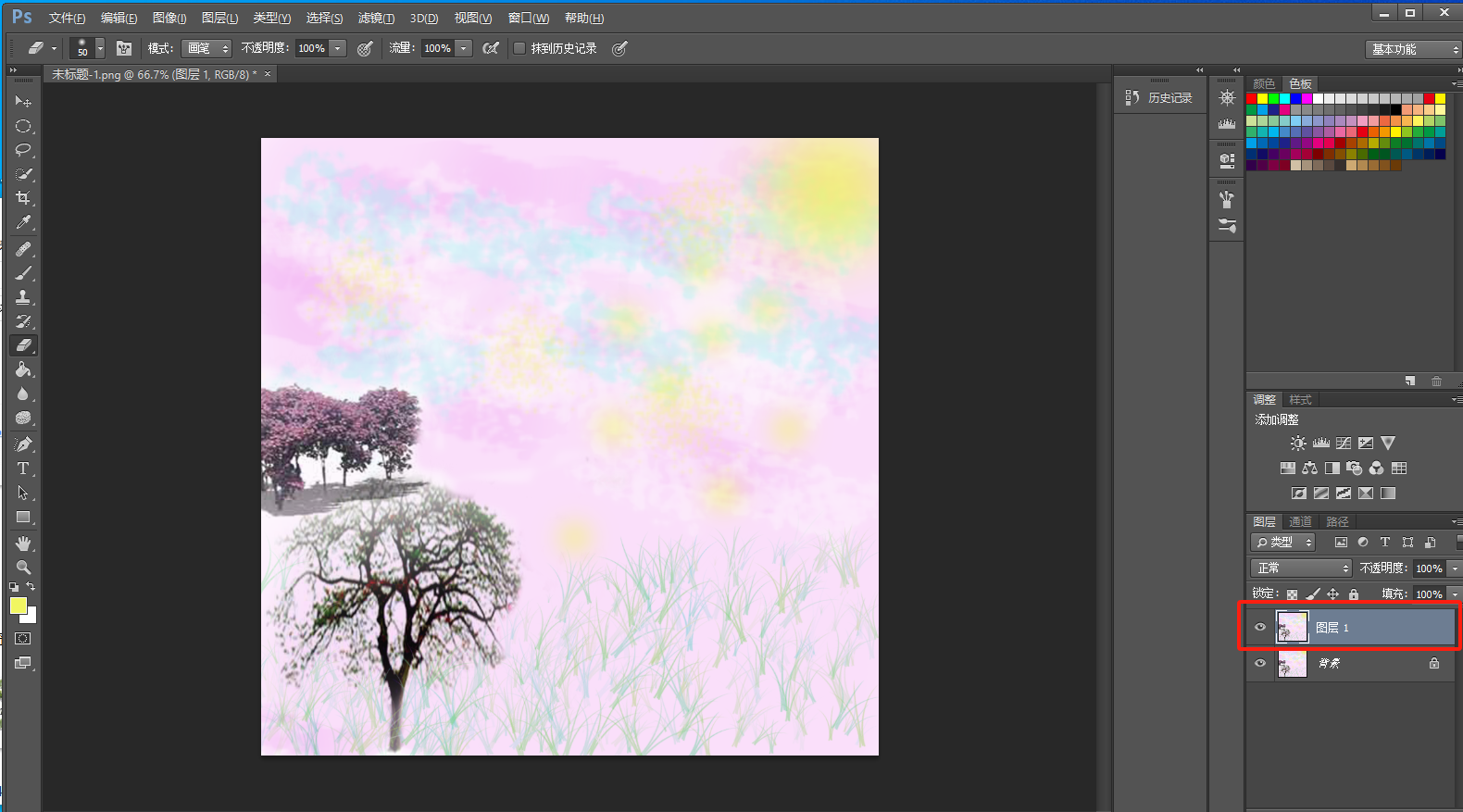The width and height of the screenshot is (1463, 812).
Task: Select the Brush tool
Action: click(23, 273)
